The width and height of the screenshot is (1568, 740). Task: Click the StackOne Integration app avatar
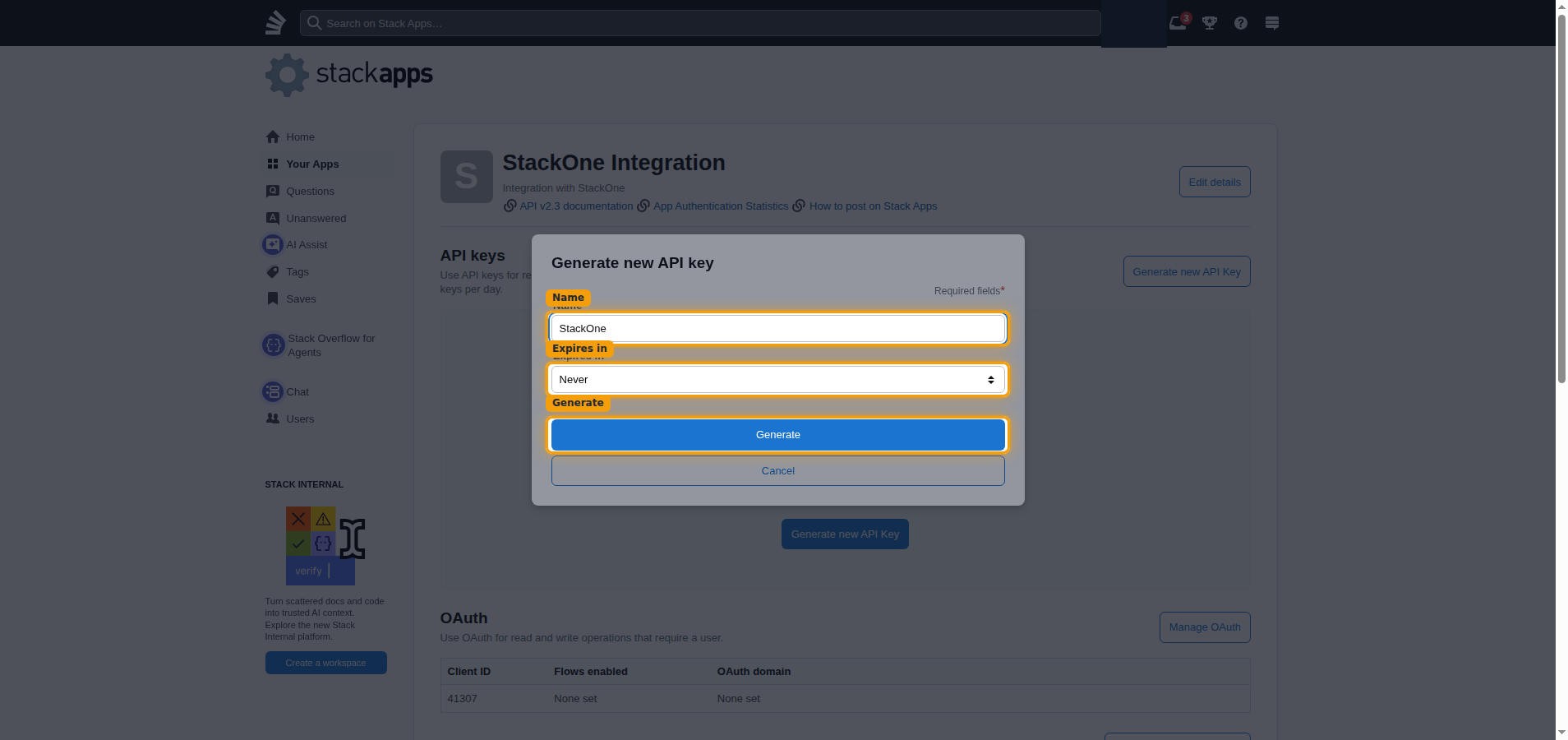[467, 177]
